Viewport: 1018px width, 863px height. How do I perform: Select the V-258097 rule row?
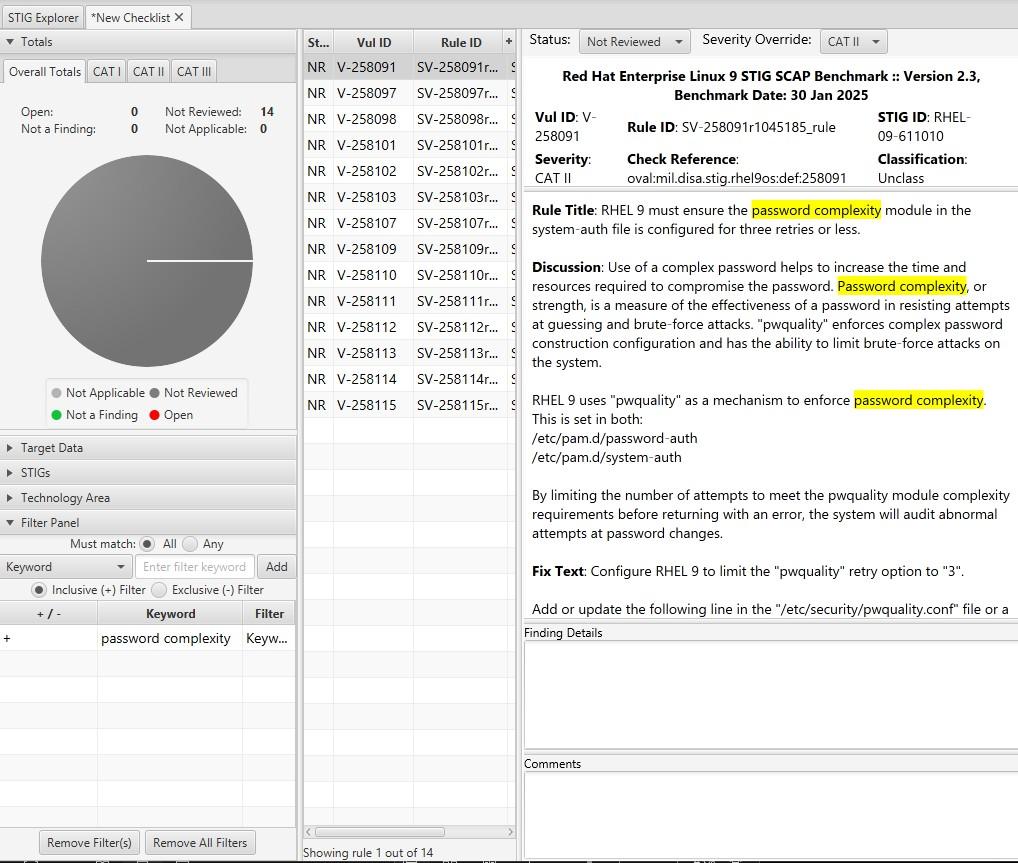coord(410,93)
